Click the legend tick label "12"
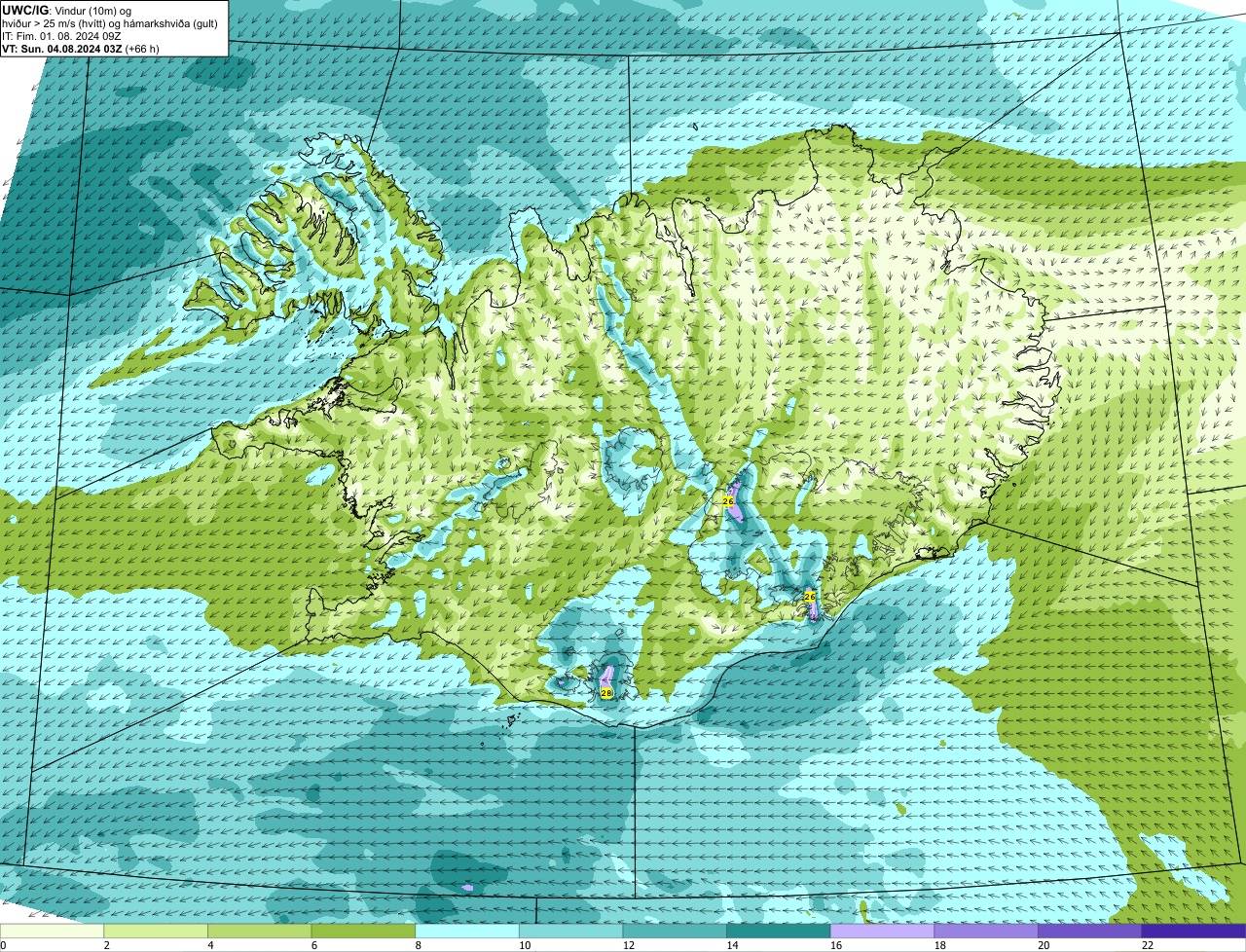This screenshot has width=1246, height=952. pyautogui.click(x=628, y=945)
